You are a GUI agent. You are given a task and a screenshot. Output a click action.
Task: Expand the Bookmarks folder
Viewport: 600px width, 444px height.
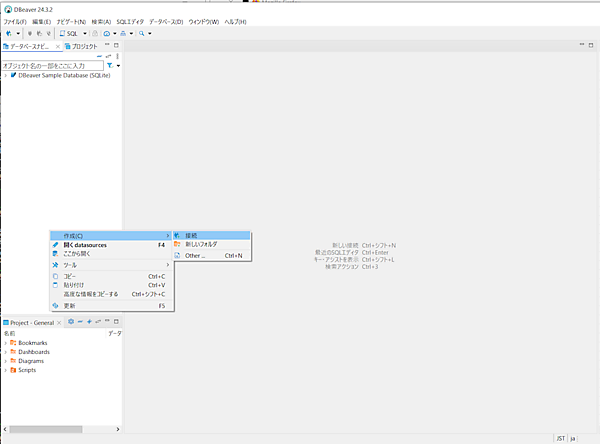pyautogui.click(x=5, y=342)
